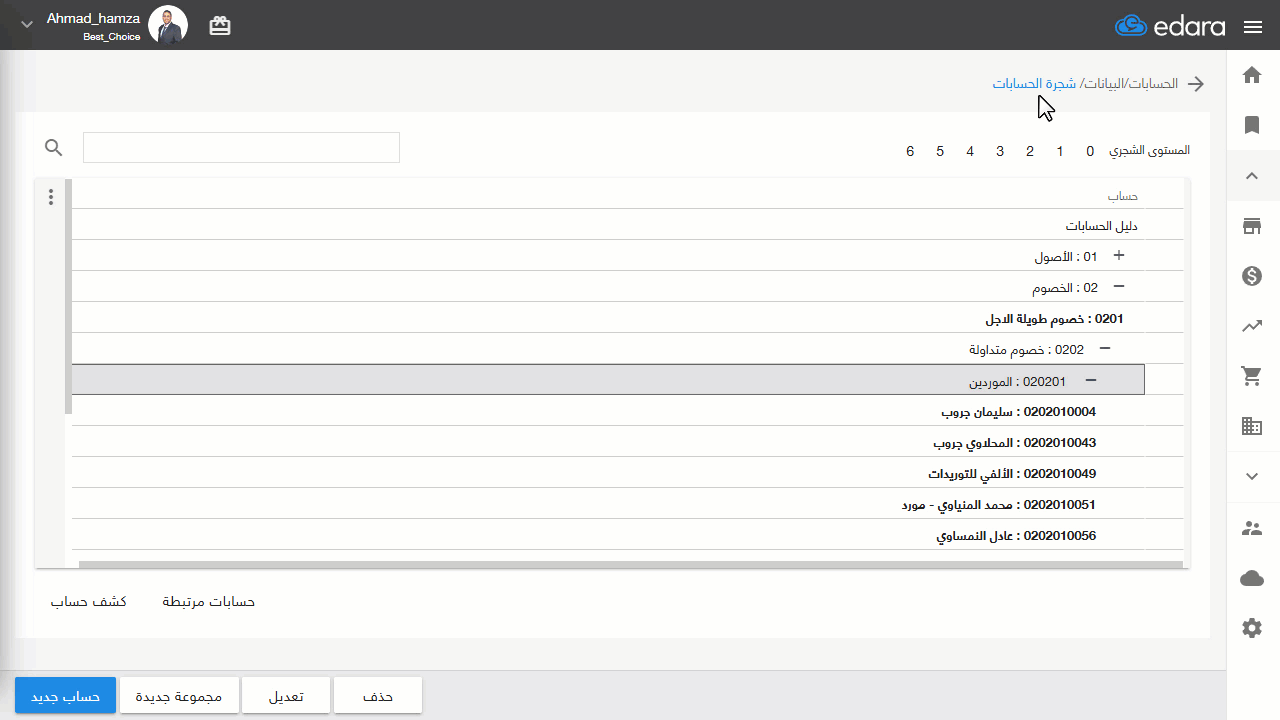Open the building sidebar icon

1252,426
